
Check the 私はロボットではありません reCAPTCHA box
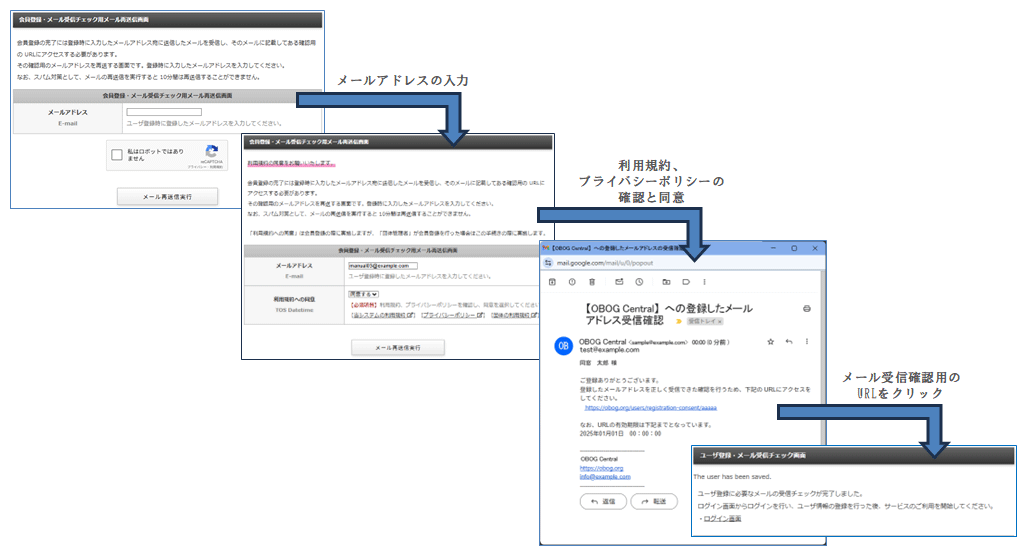pos(117,155)
